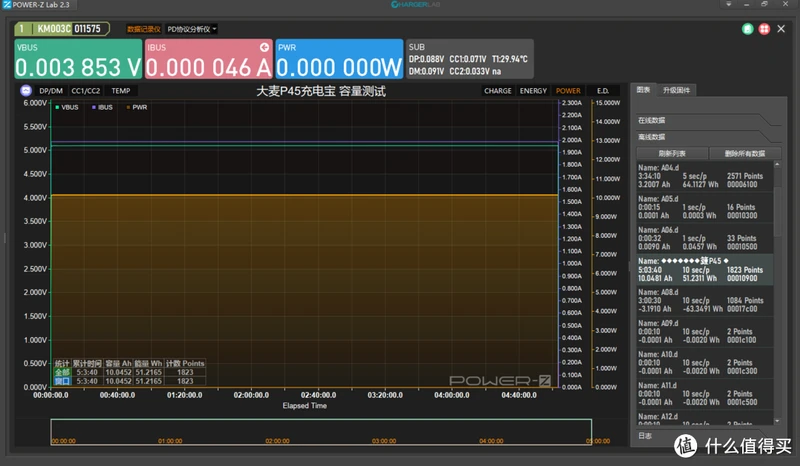The height and width of the screenshot is (466, 800).
Task: Close the KM003C device panel
Action: click(781, 29)
